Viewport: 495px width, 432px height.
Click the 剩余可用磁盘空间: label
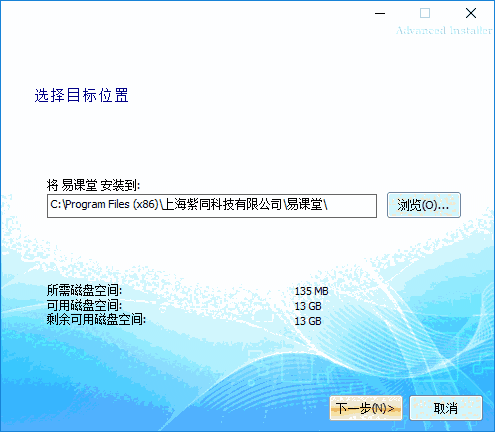coord(96,319)
